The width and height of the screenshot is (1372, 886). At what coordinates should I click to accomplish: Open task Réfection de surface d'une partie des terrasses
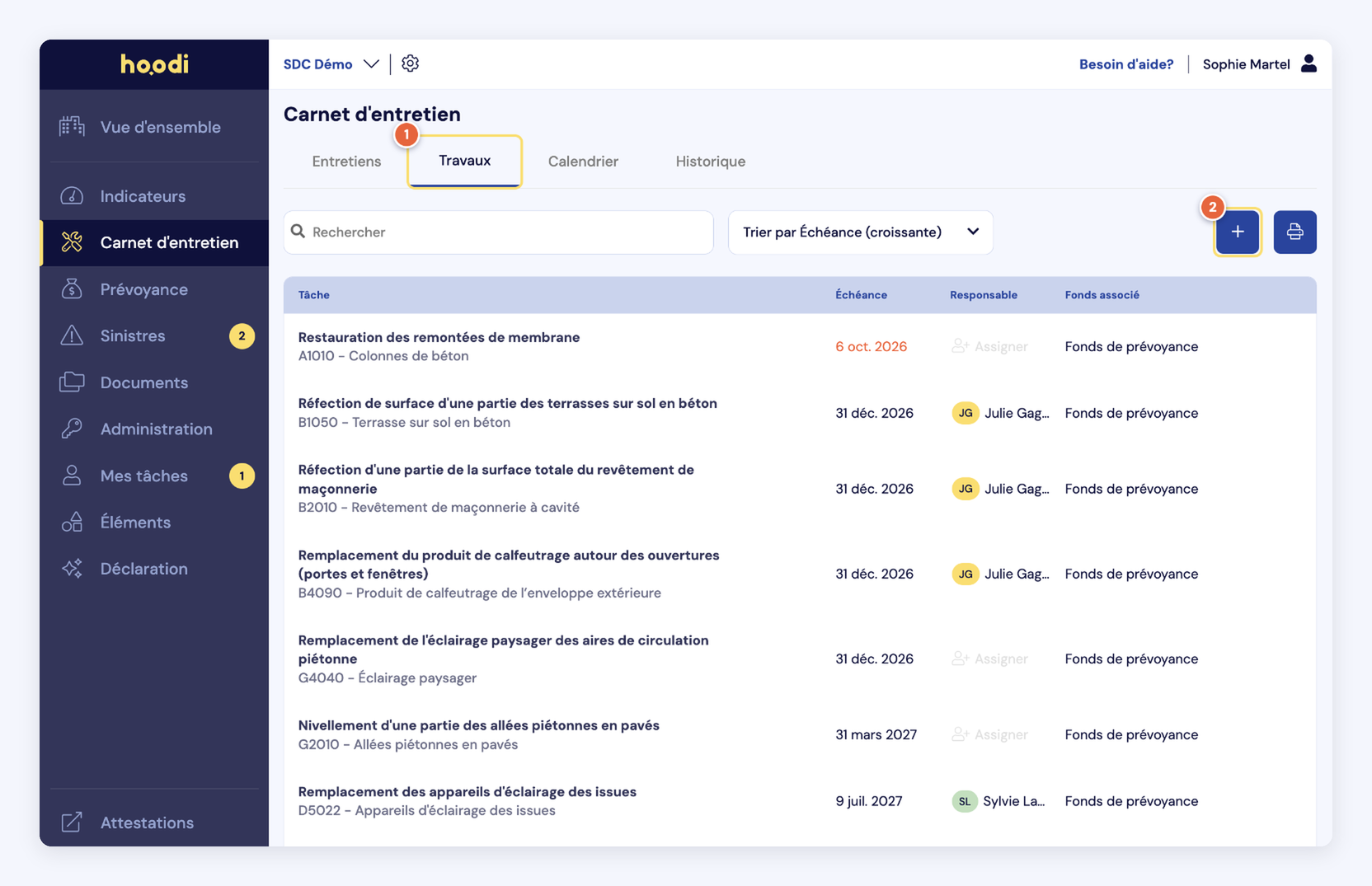(507, 403)
